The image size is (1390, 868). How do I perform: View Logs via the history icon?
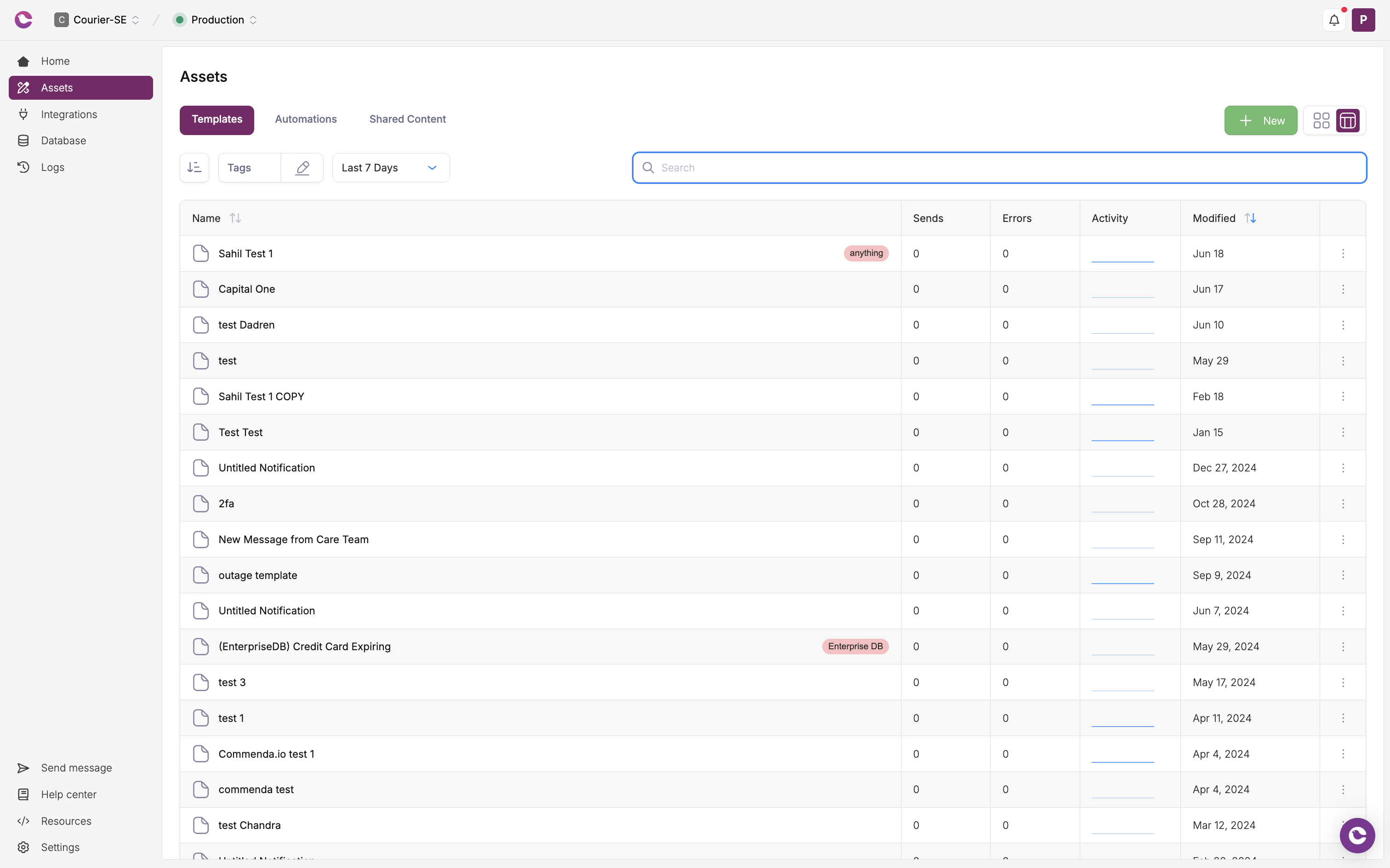(23, 167)
